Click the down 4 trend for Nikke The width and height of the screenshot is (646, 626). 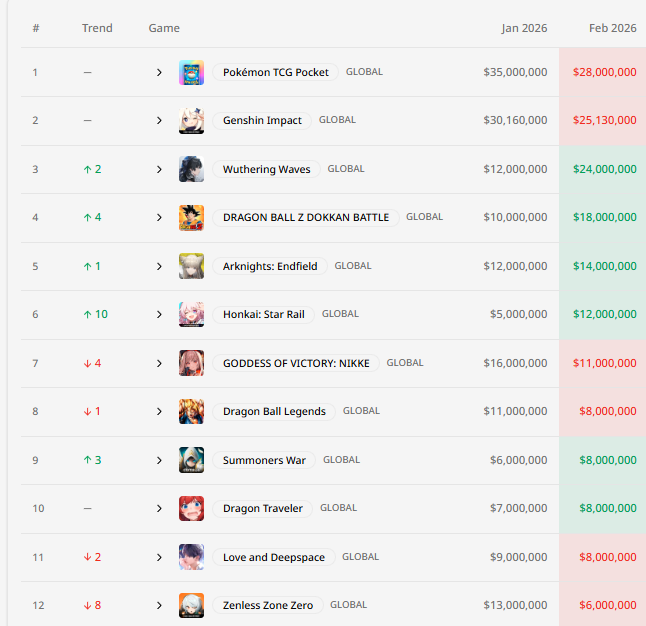coord(92,363)
